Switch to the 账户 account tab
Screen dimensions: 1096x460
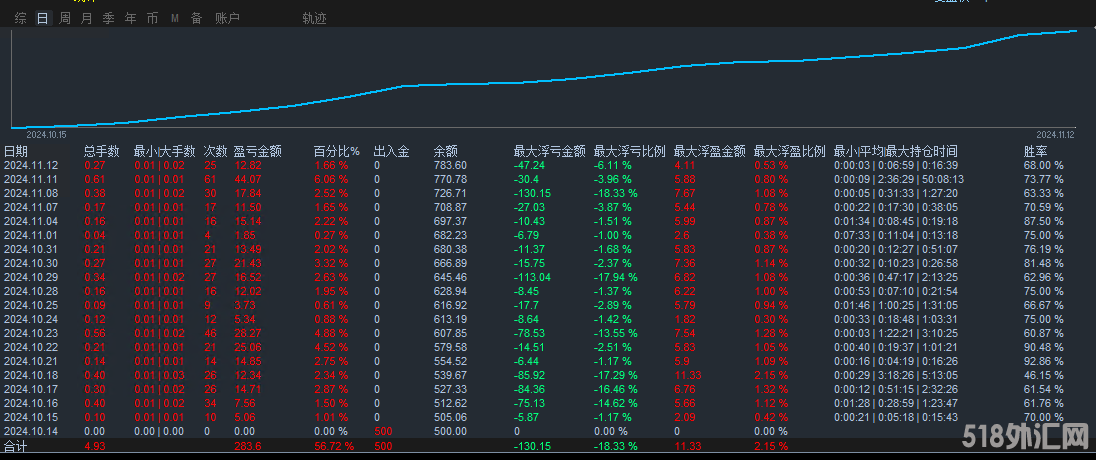point(228,18)
